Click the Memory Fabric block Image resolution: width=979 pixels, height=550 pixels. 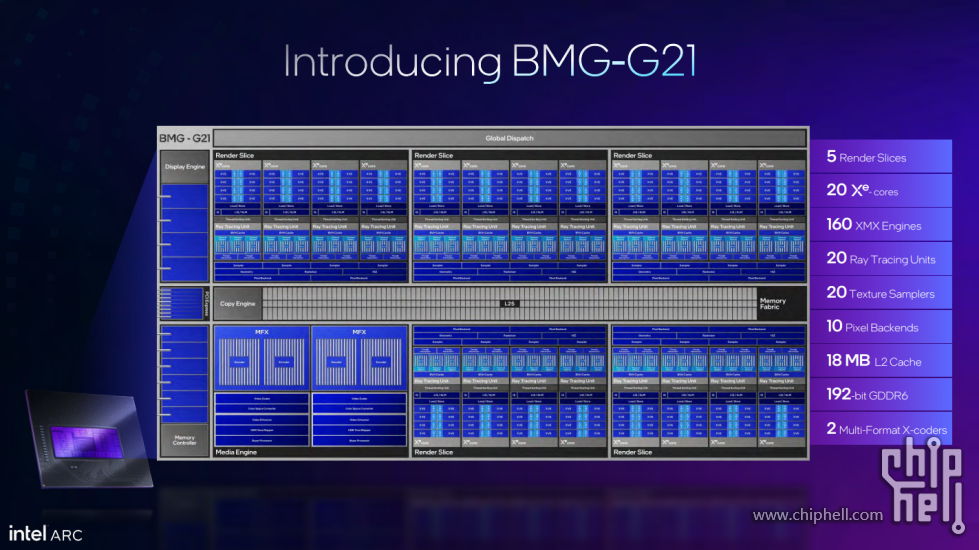tap(780, 304)
